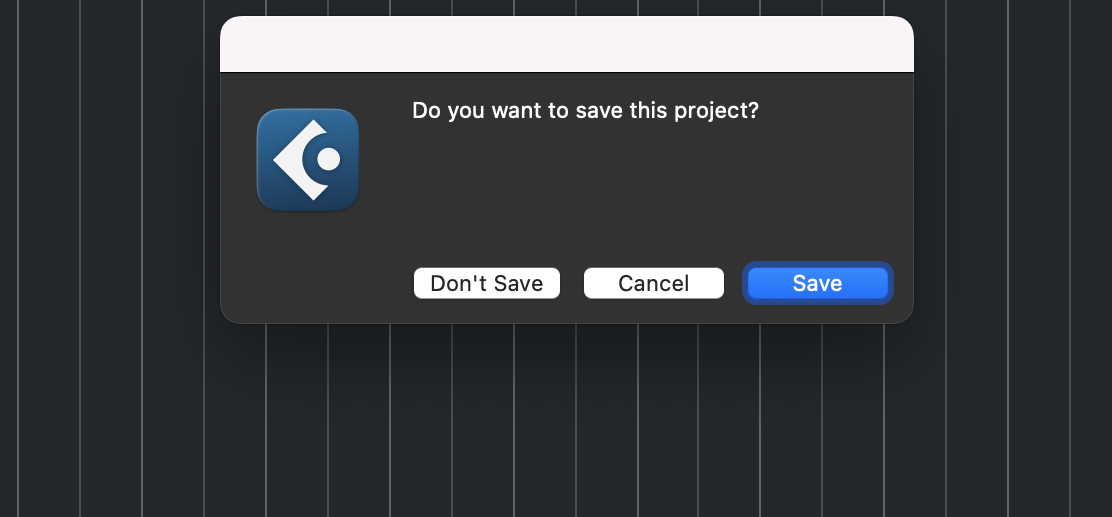Click the white Cancel button

point(654,283)
